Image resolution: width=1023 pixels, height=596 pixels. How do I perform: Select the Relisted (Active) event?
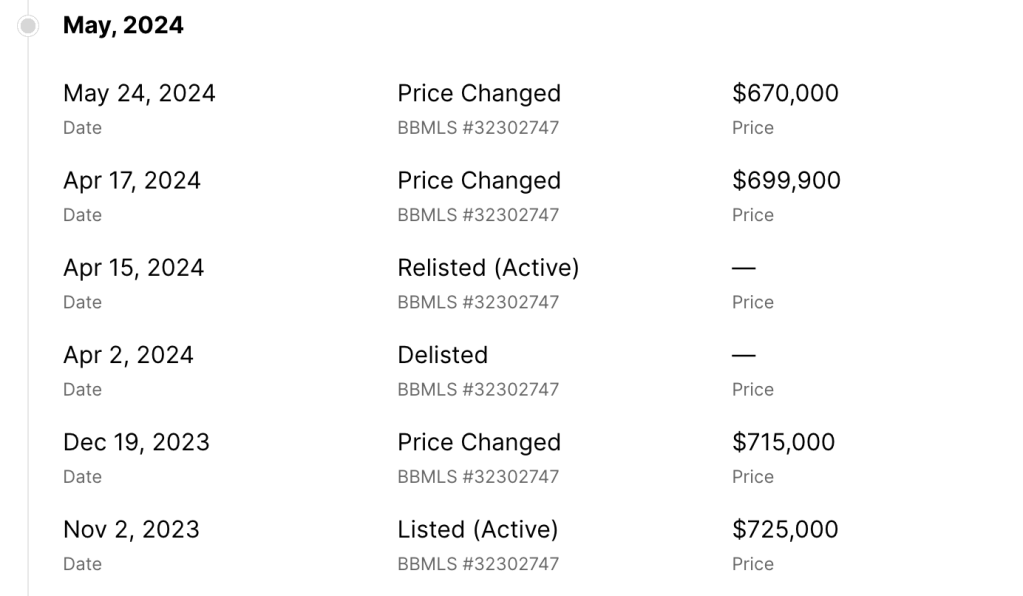pyautogui.click(x=488, y=268)
